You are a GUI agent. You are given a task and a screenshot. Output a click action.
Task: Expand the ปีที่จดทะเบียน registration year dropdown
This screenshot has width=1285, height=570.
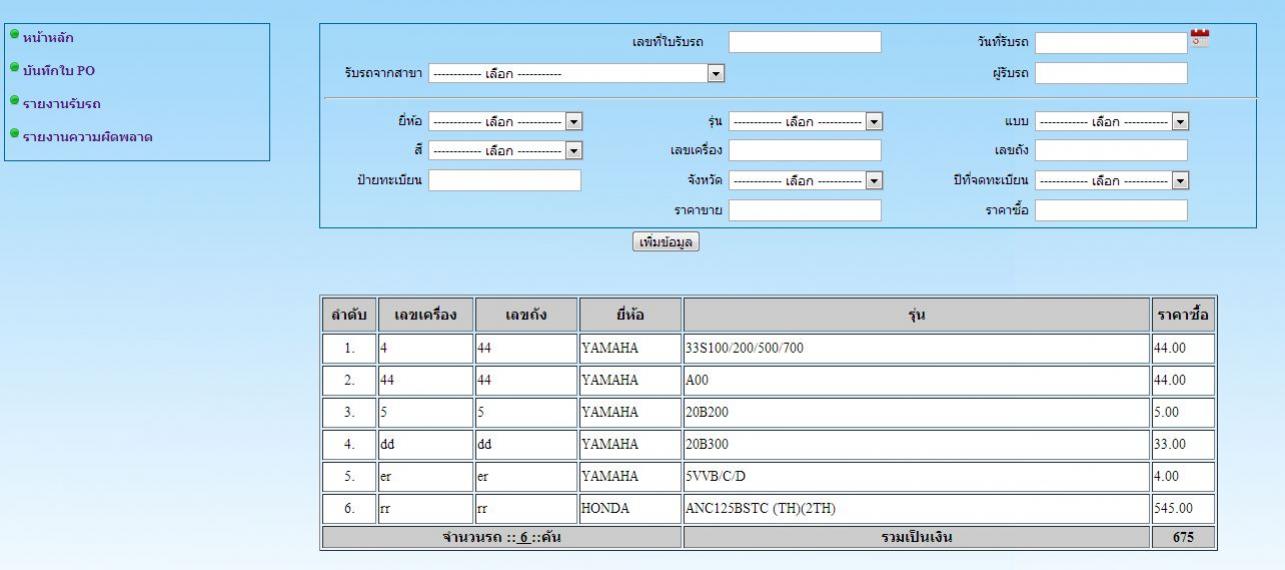[1112, 180]
